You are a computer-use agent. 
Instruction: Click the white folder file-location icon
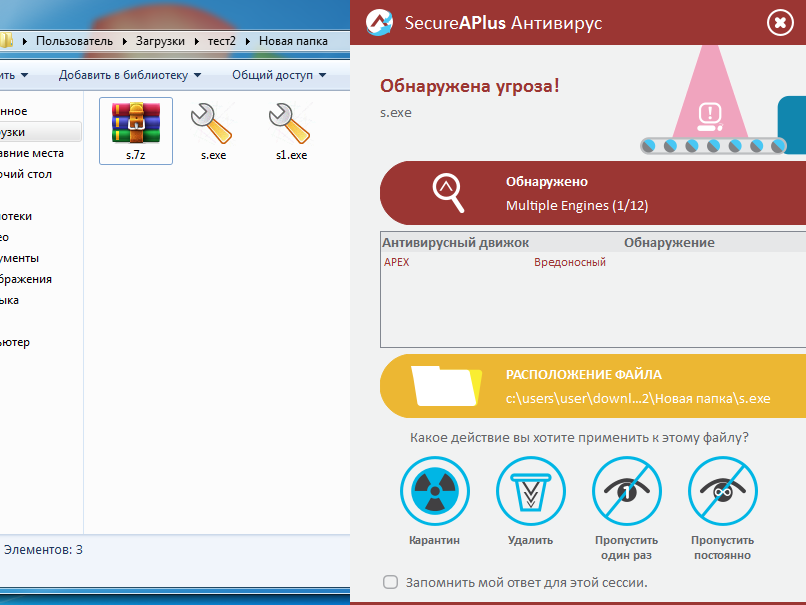pos(446,386)
